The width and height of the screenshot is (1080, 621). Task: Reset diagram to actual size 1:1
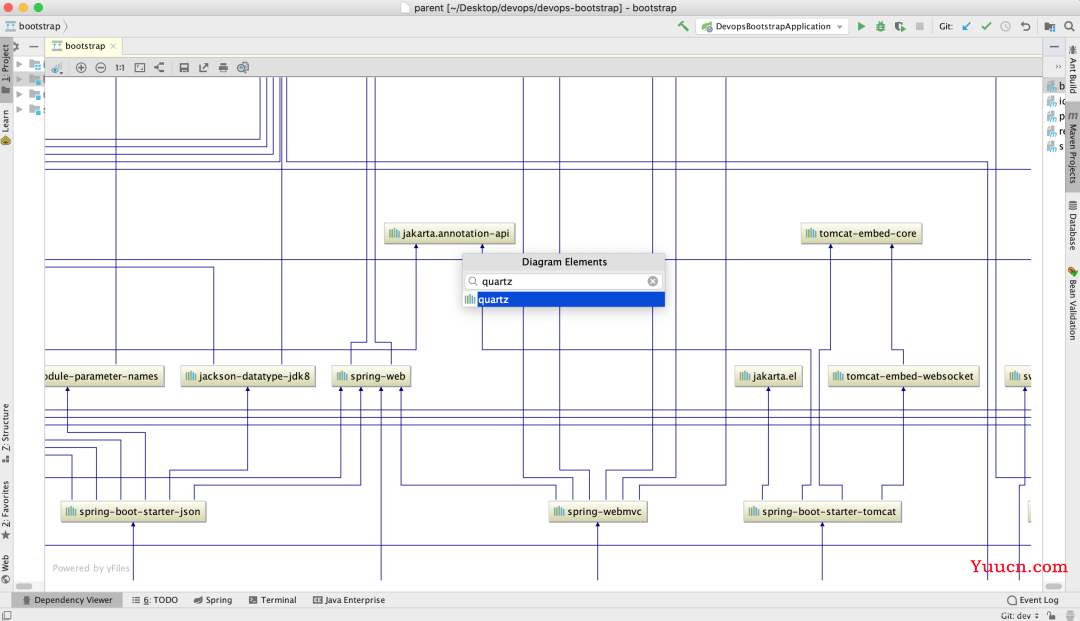click(x=120, y=67)
